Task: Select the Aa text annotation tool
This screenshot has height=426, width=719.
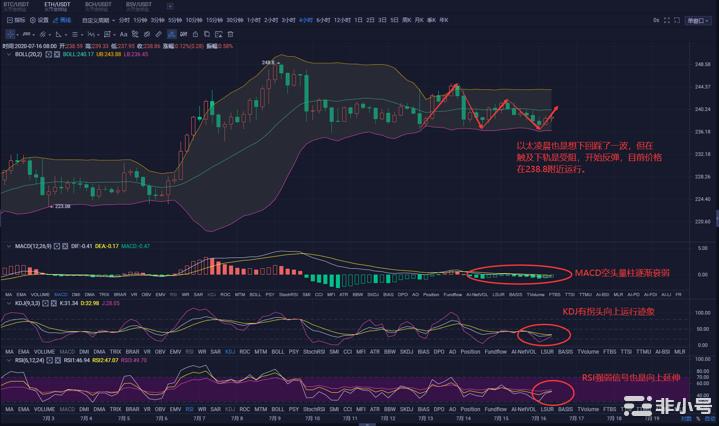Action: click(123, 34)
